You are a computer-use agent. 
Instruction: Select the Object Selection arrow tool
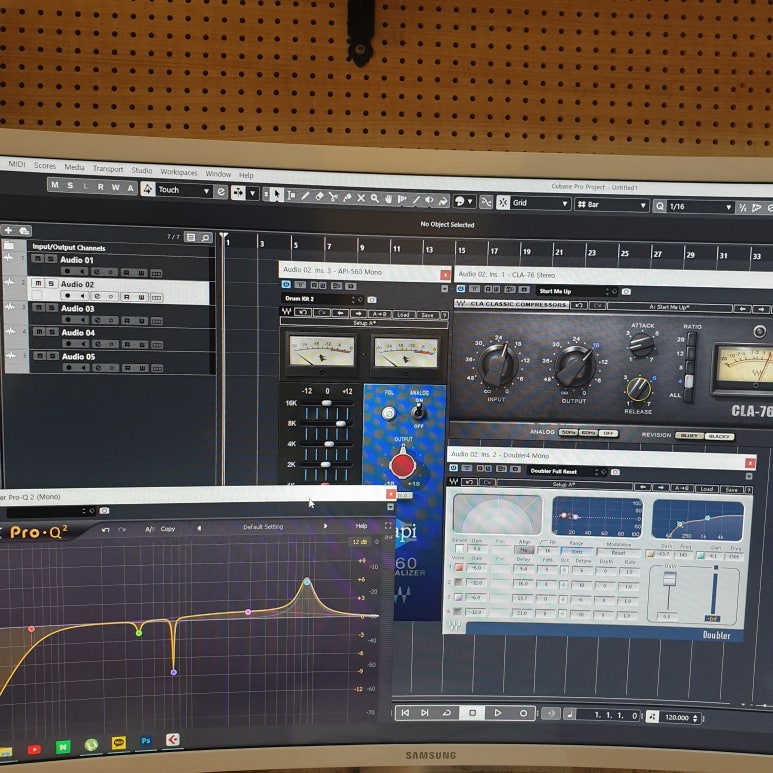pyautogui.click(x=277, y=195)
